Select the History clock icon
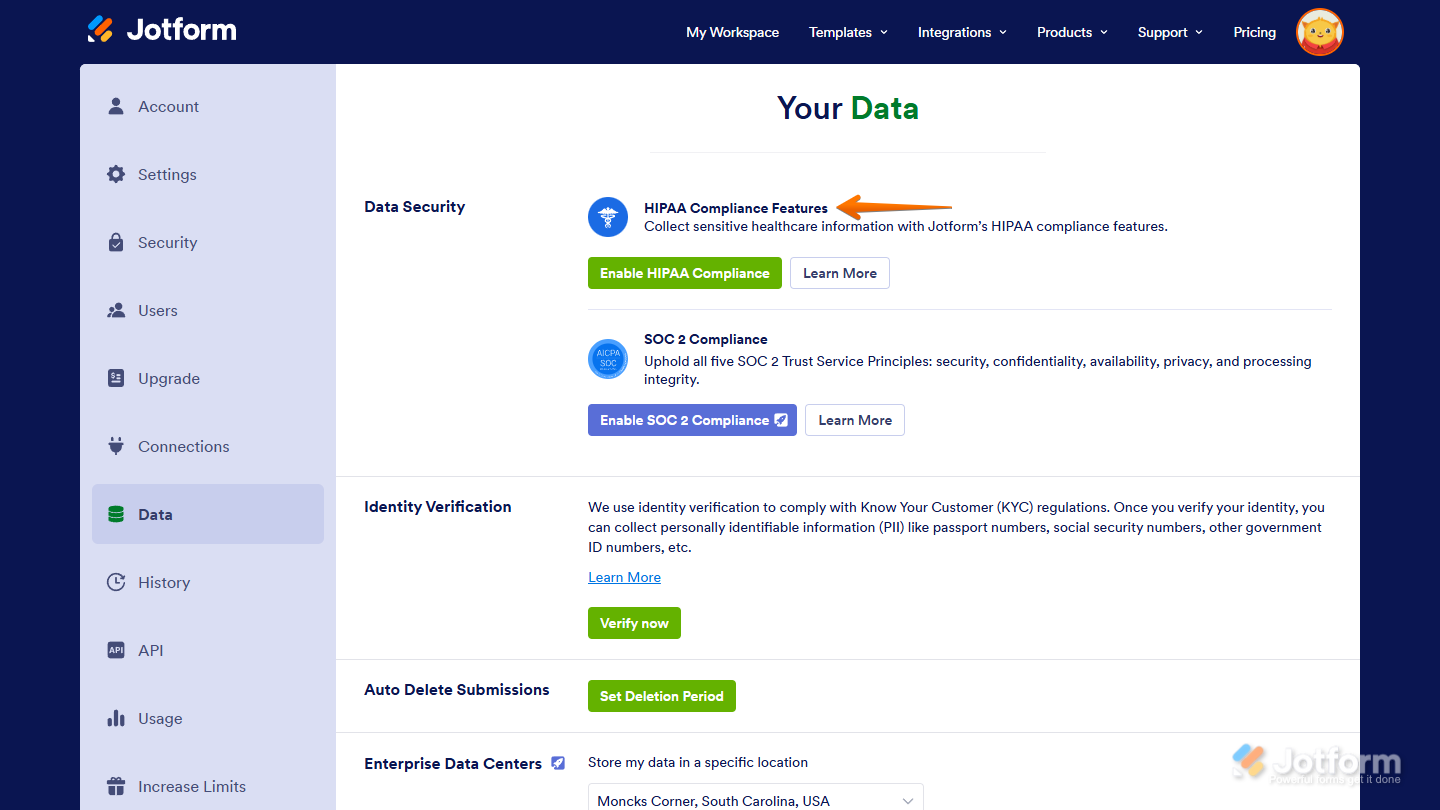Viewport: 1440px width, 810px height. point(116,582)
